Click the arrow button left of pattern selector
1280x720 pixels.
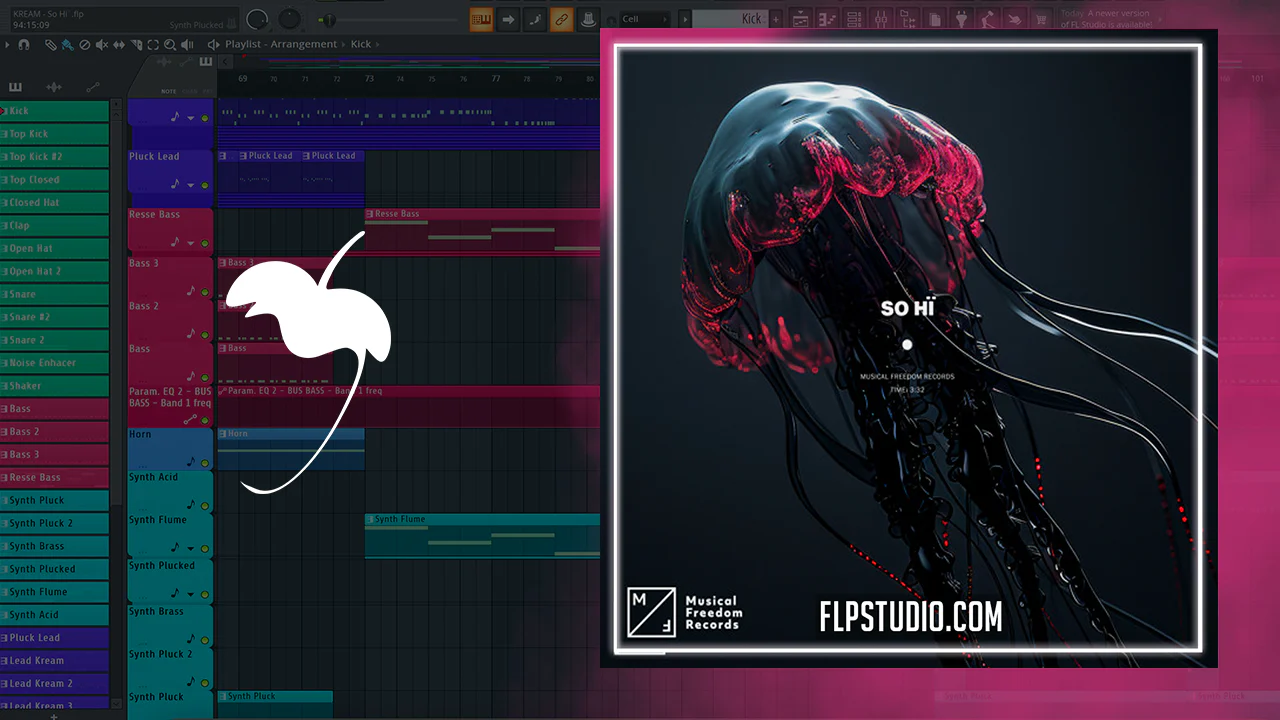point(685,19)
